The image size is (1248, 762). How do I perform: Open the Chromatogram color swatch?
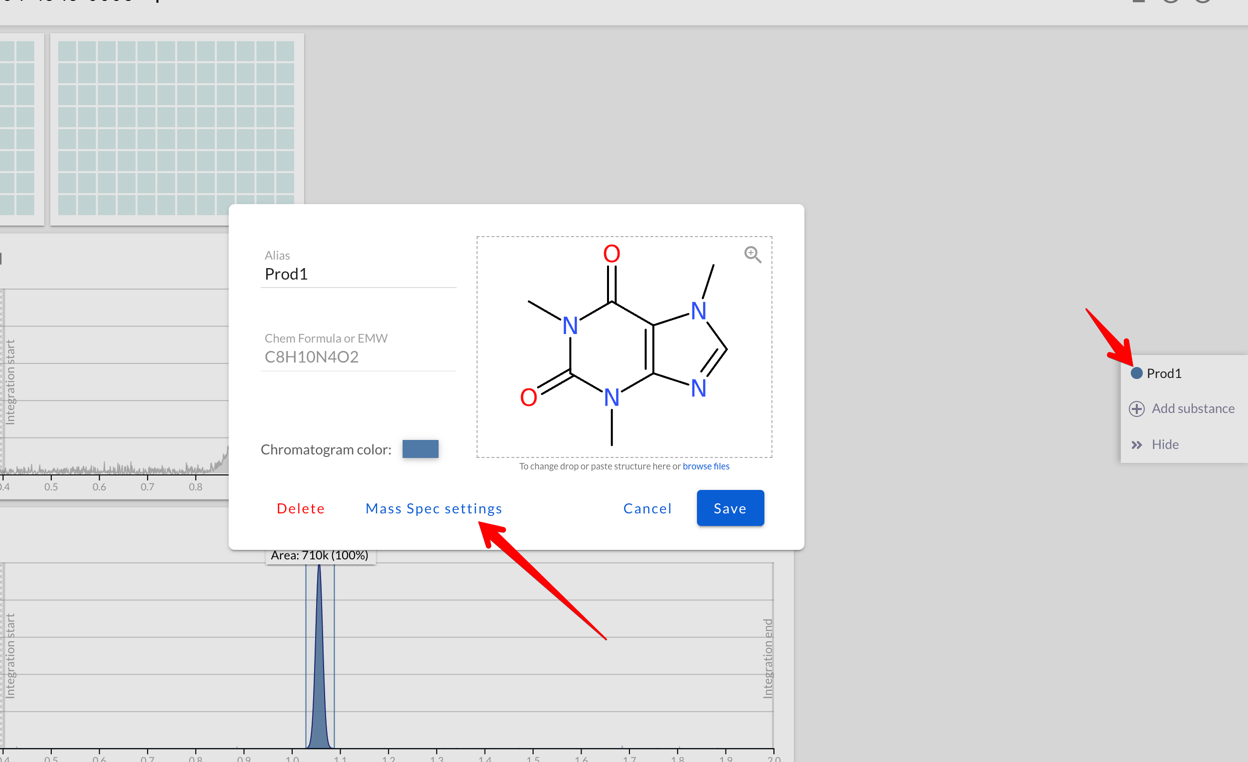coord(420,448)
